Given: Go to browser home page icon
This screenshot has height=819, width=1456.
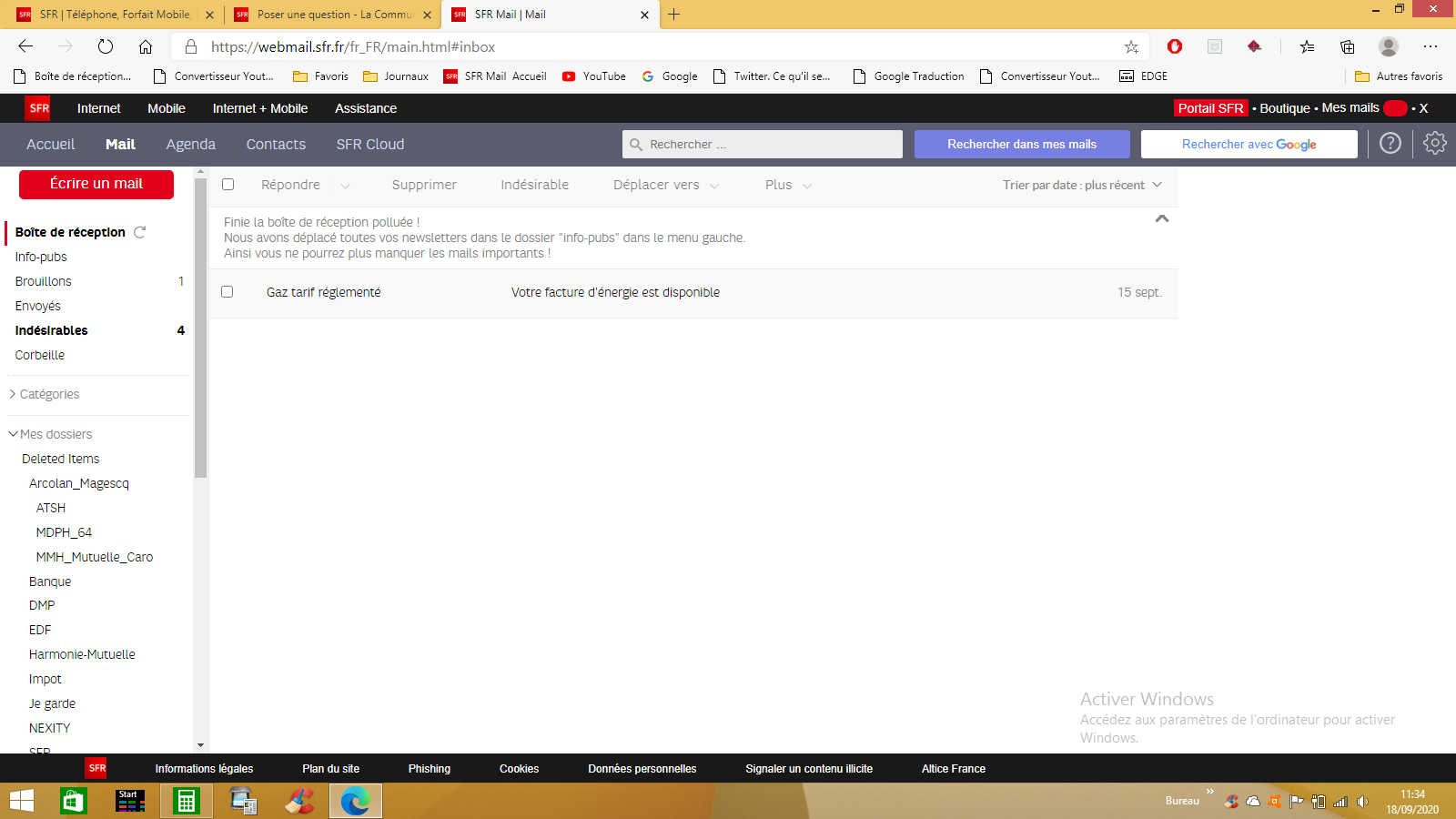Looking at the screenshot, I should (146, 46).
